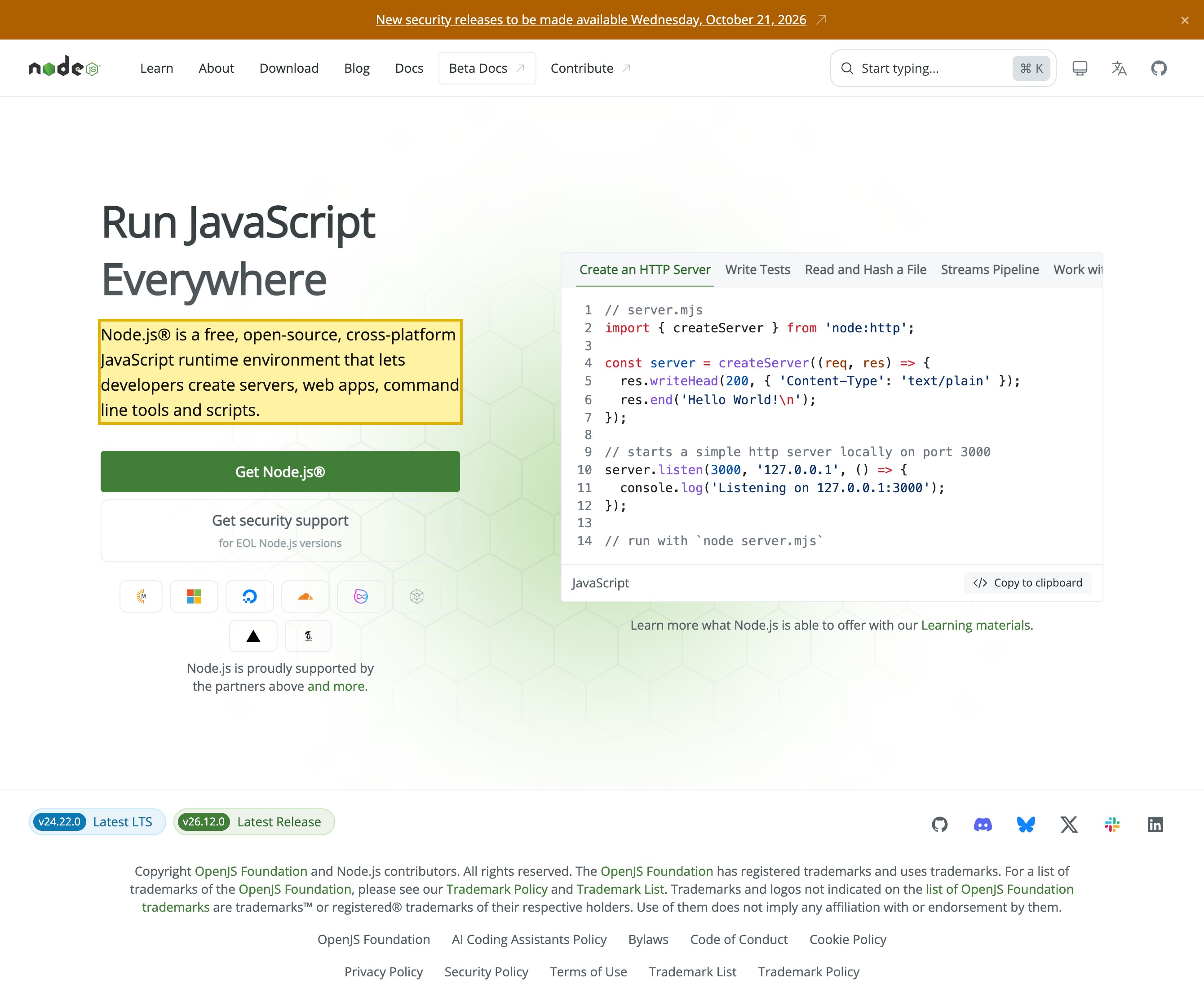Click the Microsoft partner logo
This screenshot has width=1204, height=1006.
point(194,596)
